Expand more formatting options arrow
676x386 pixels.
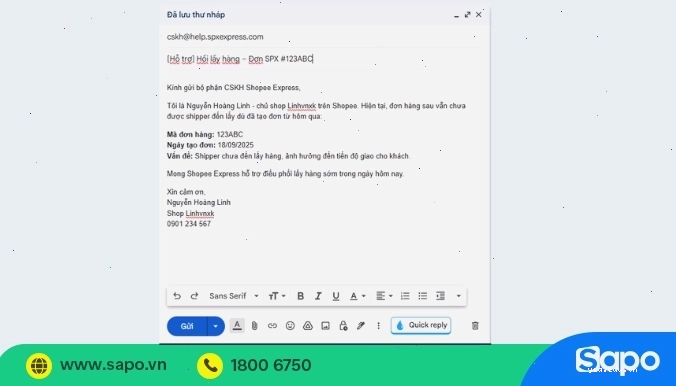coord(458,296)
